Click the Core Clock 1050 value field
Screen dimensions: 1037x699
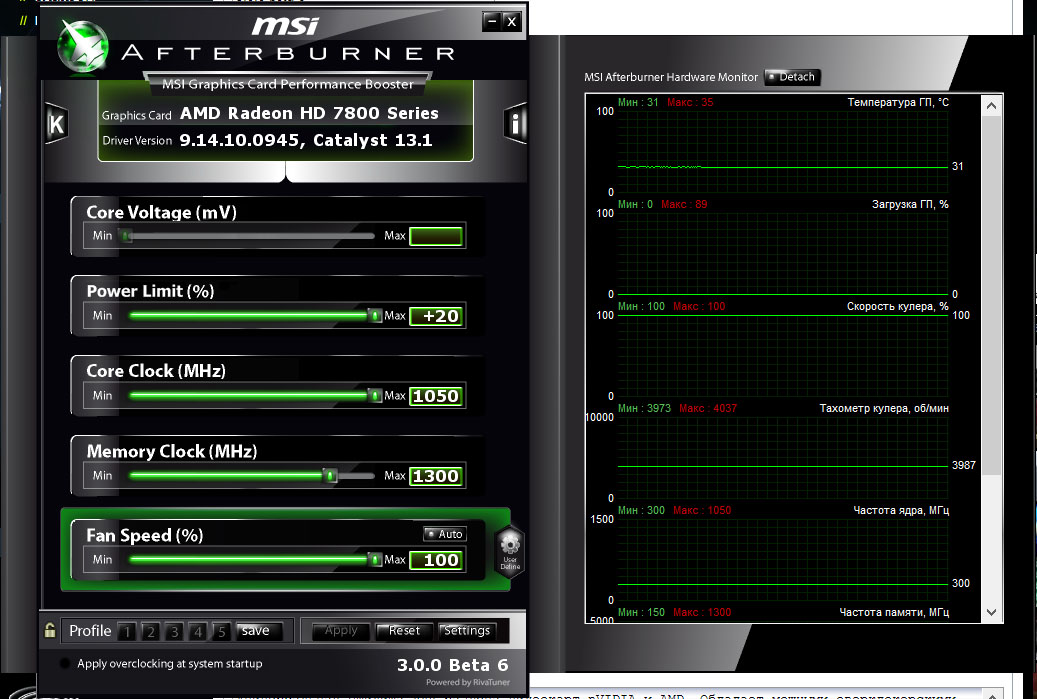(x=436, y=396)
